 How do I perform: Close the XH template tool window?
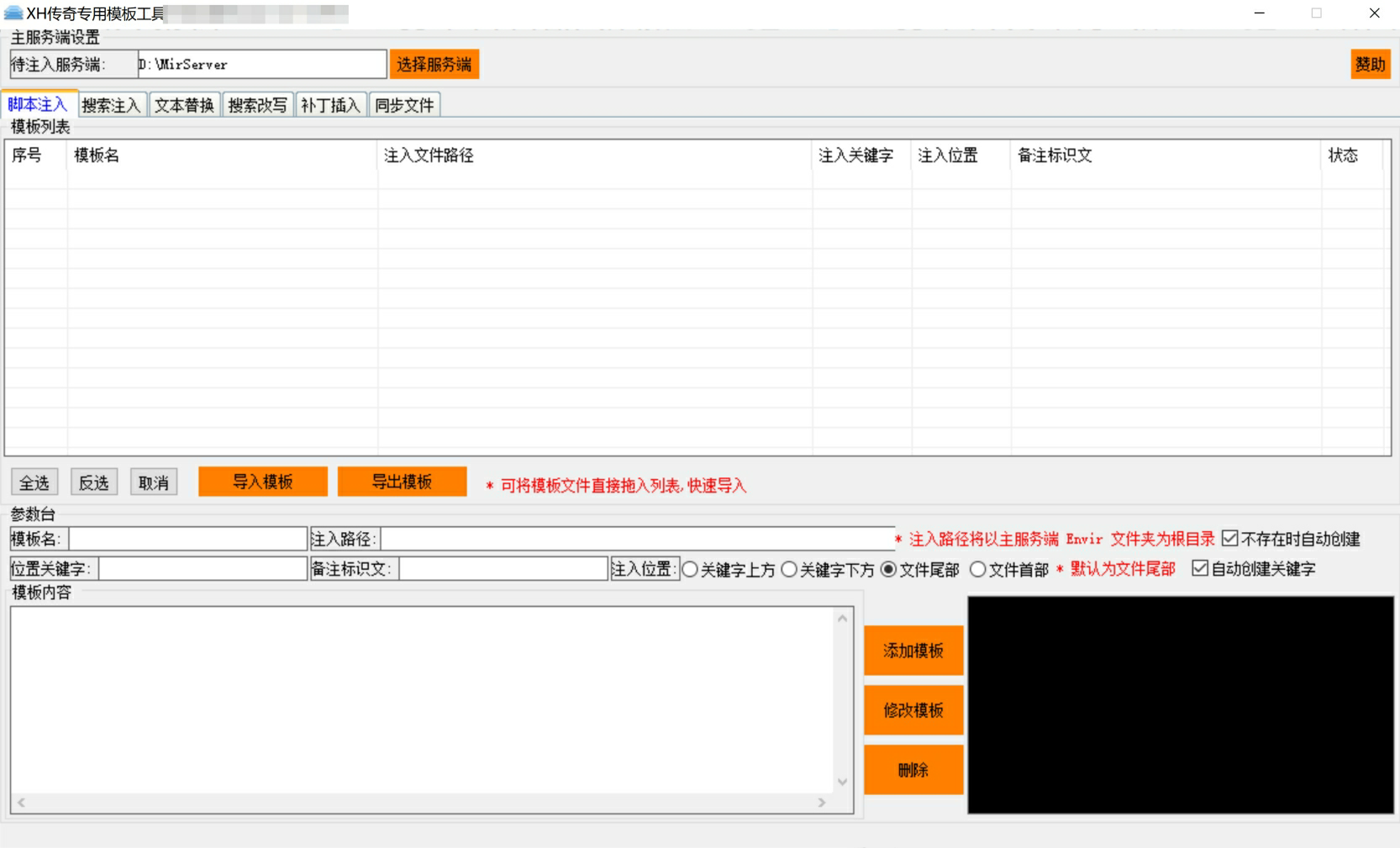[x=1375, y=13]
